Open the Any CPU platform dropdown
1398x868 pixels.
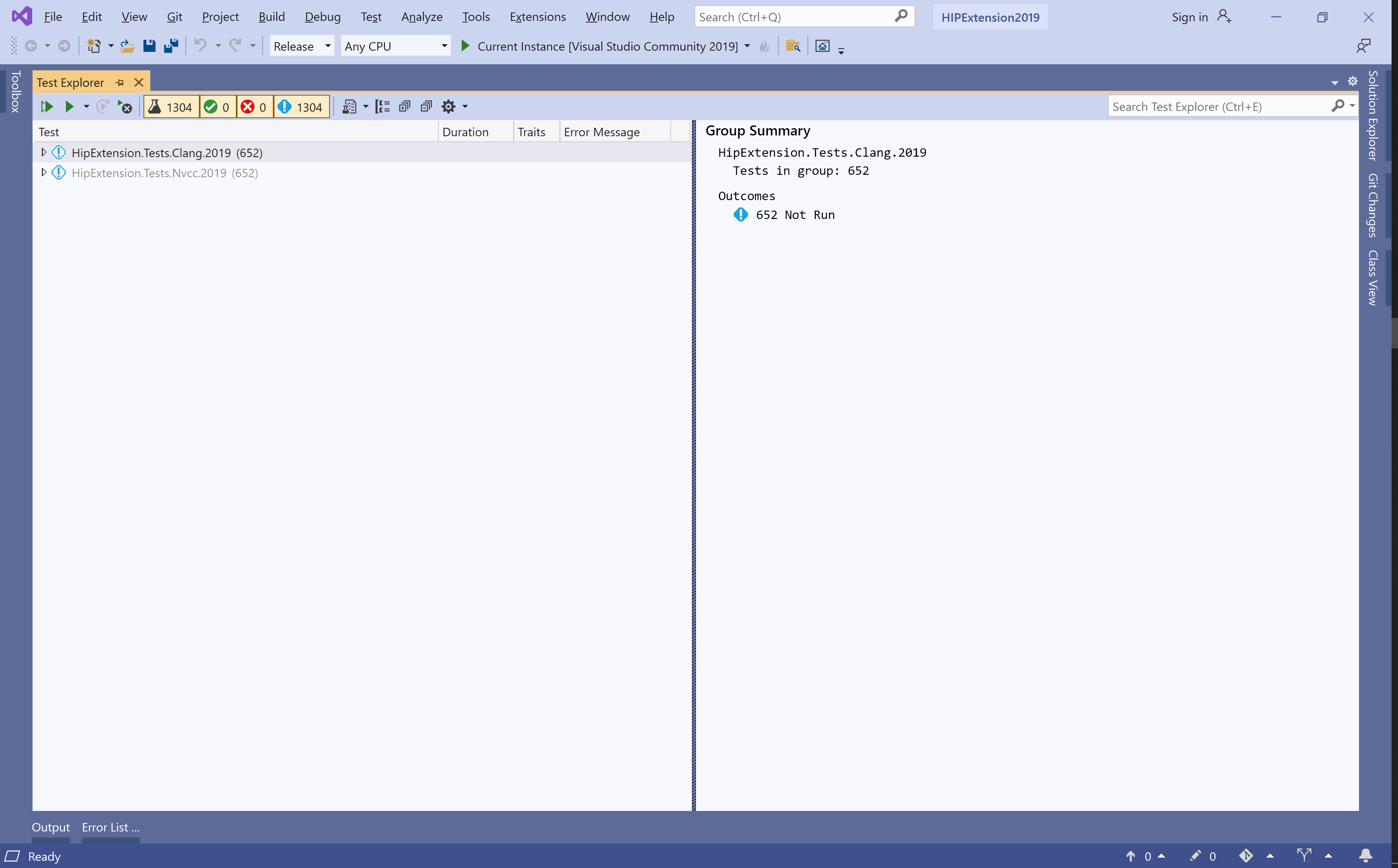click(x=395, y=46)
